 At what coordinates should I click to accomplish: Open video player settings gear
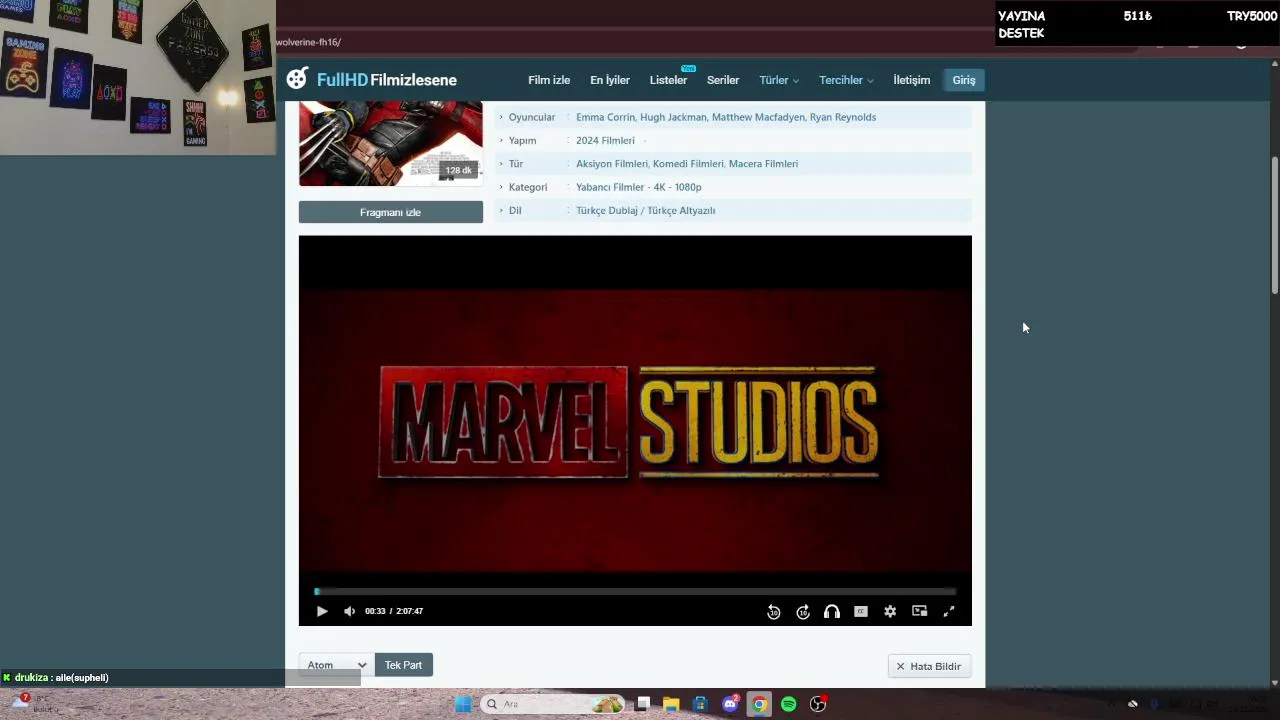coord(890,611)
